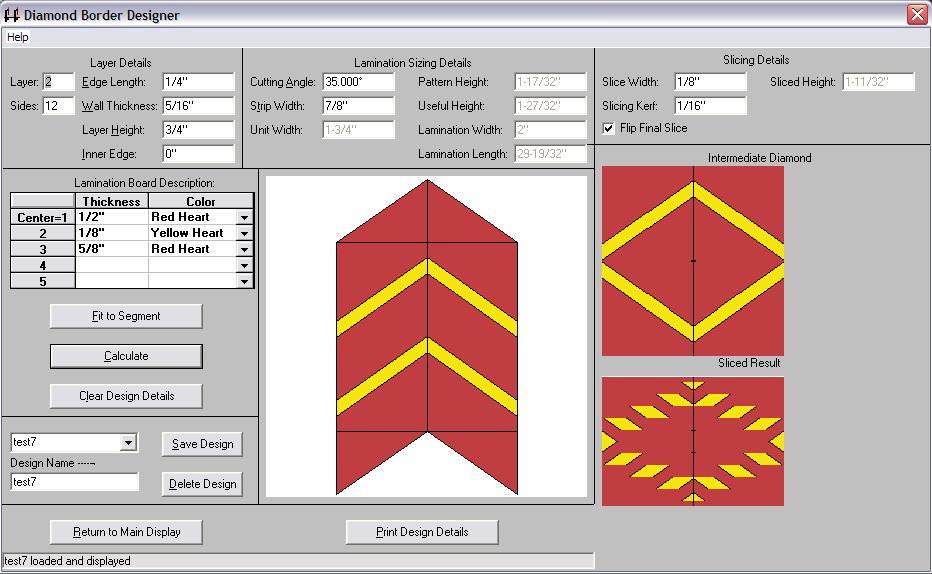This screenshot has height=574, width=932.
Task: Open the color dropdown for row 5
Action: (x=244, y=282)
